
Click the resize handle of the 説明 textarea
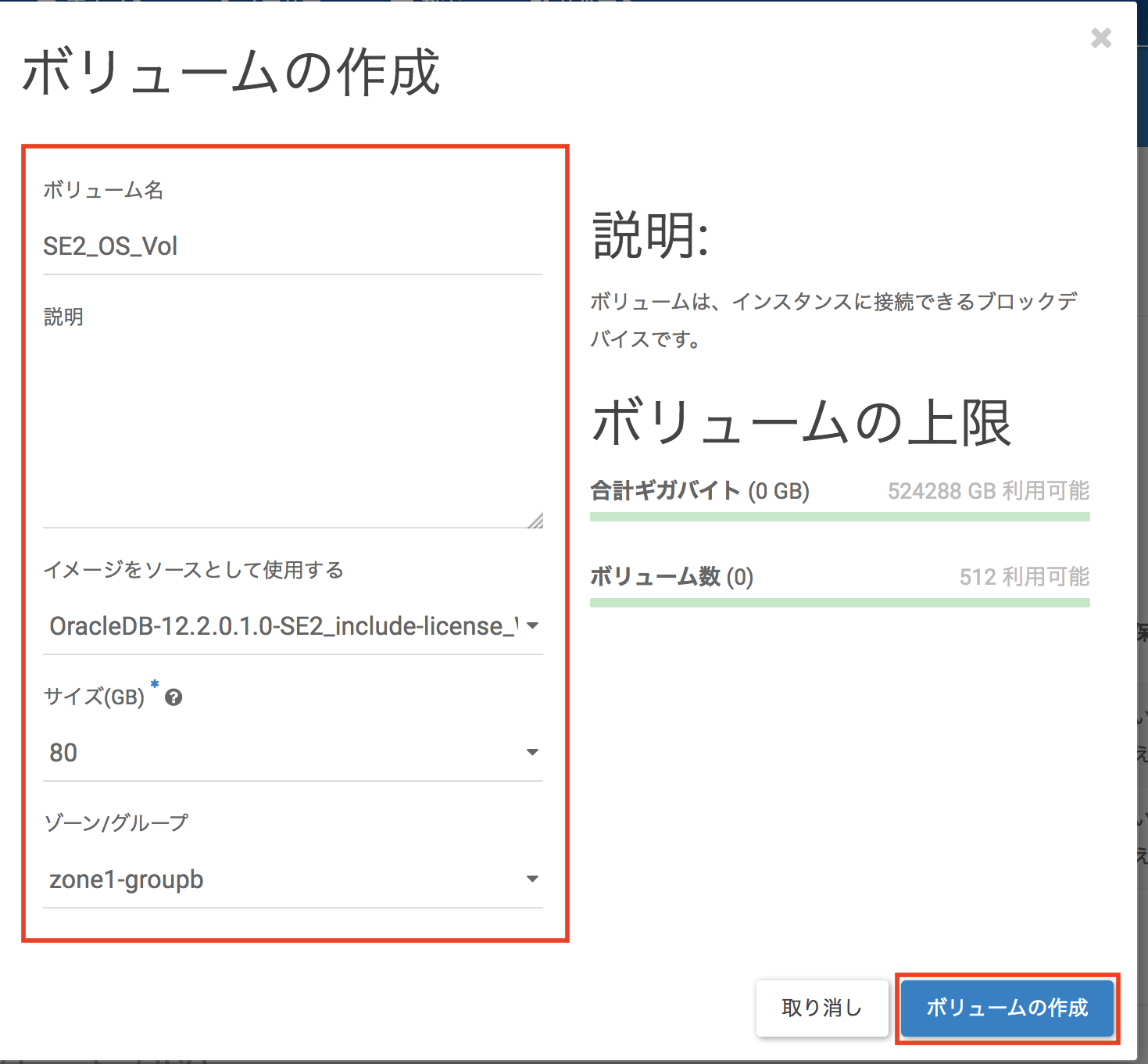pos(535,521)
